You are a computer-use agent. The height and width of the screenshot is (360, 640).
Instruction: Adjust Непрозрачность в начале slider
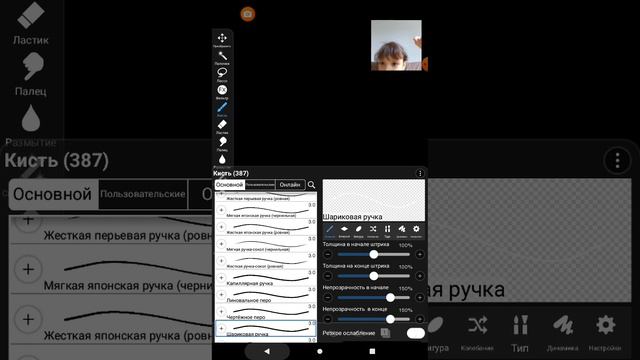click(373, 298)
